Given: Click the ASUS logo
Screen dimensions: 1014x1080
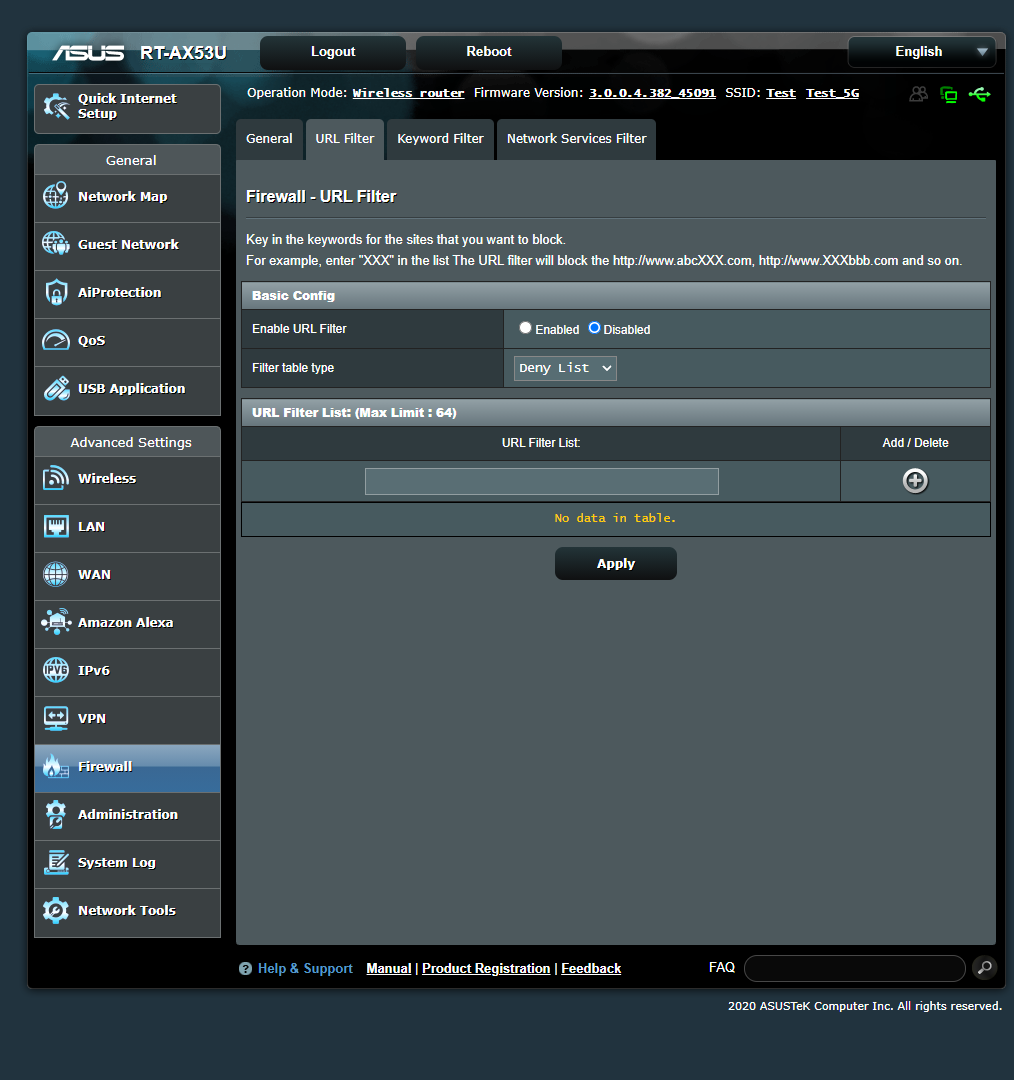Looking at the screenshot, I should coord(88,52).
